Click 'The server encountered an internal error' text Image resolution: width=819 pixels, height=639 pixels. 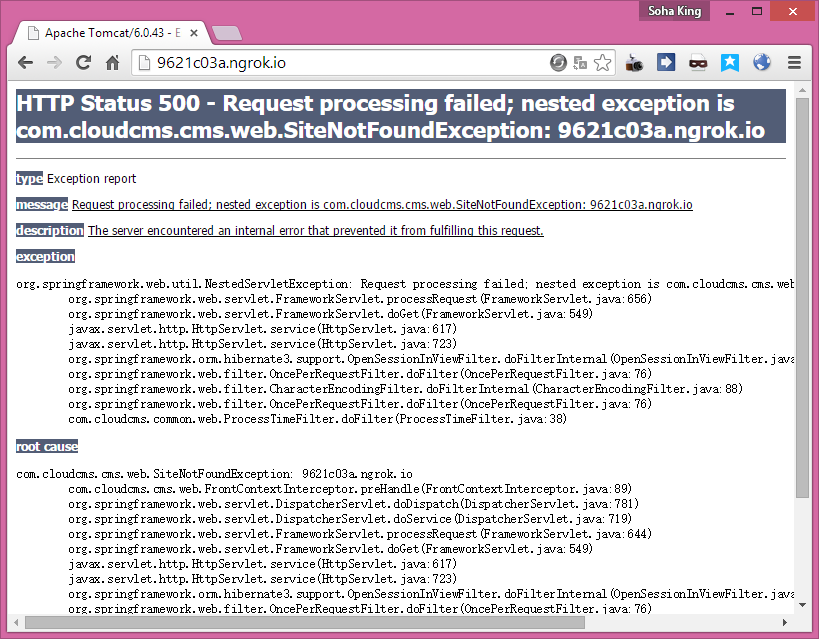pyautogui.click(x=315, y=230)
